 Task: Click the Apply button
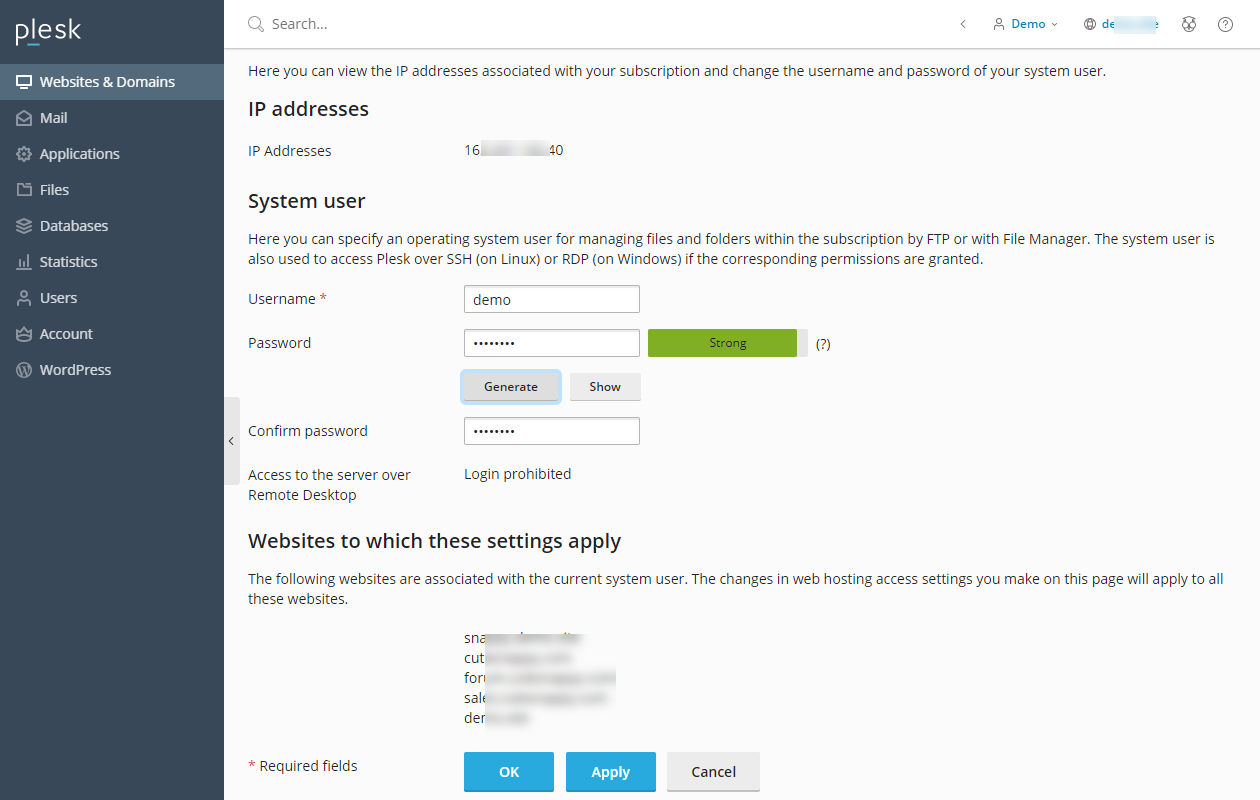610,771
